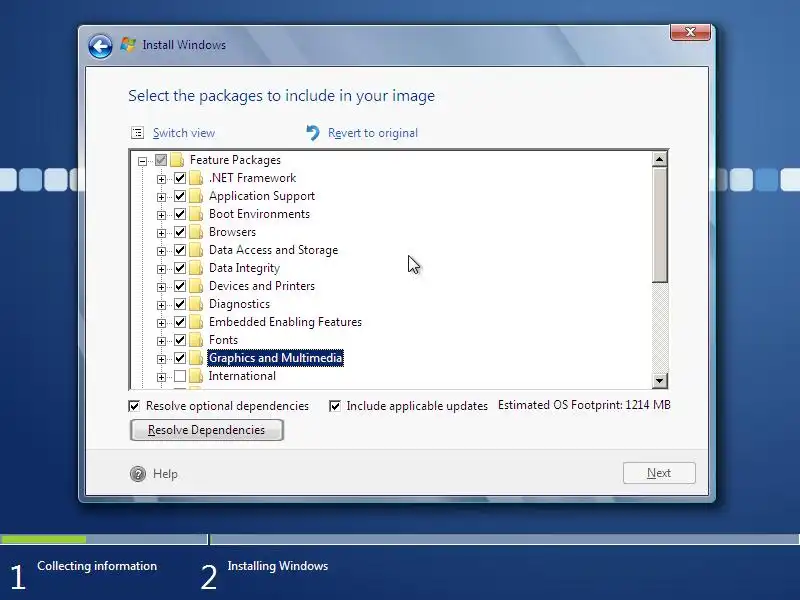
Task: Click the Graphics and Multimedia tree item
Action: 276,358
